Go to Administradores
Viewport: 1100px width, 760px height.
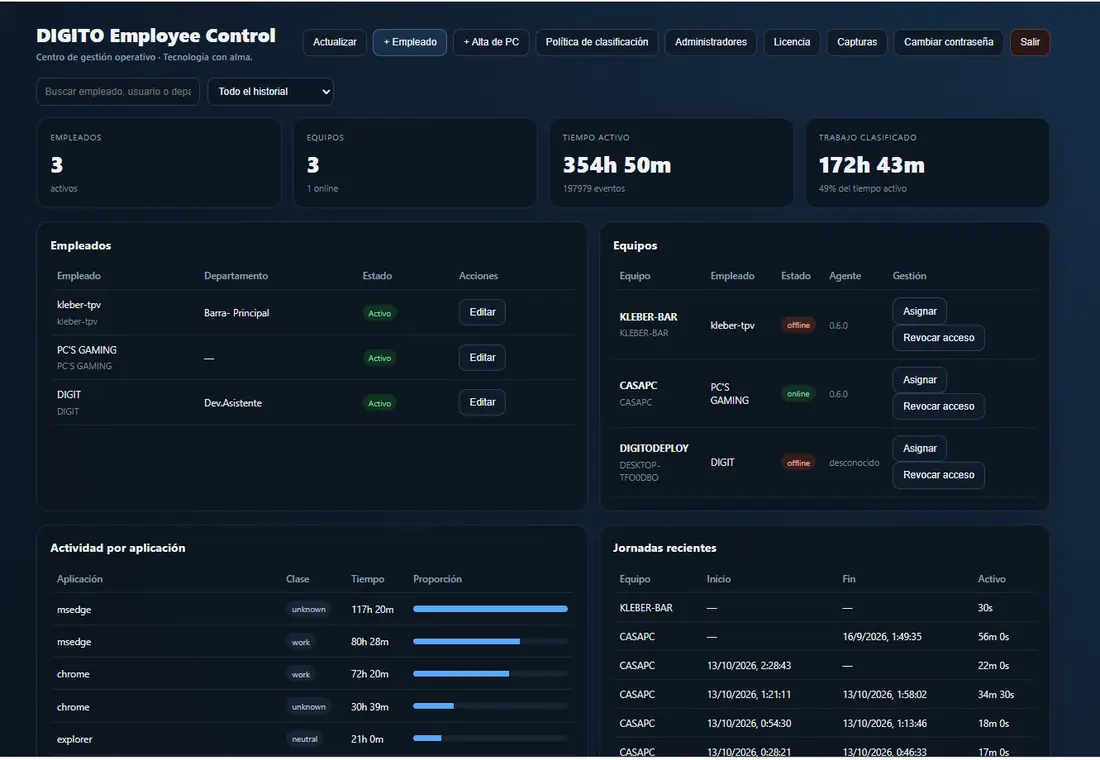tap(711, 42)
